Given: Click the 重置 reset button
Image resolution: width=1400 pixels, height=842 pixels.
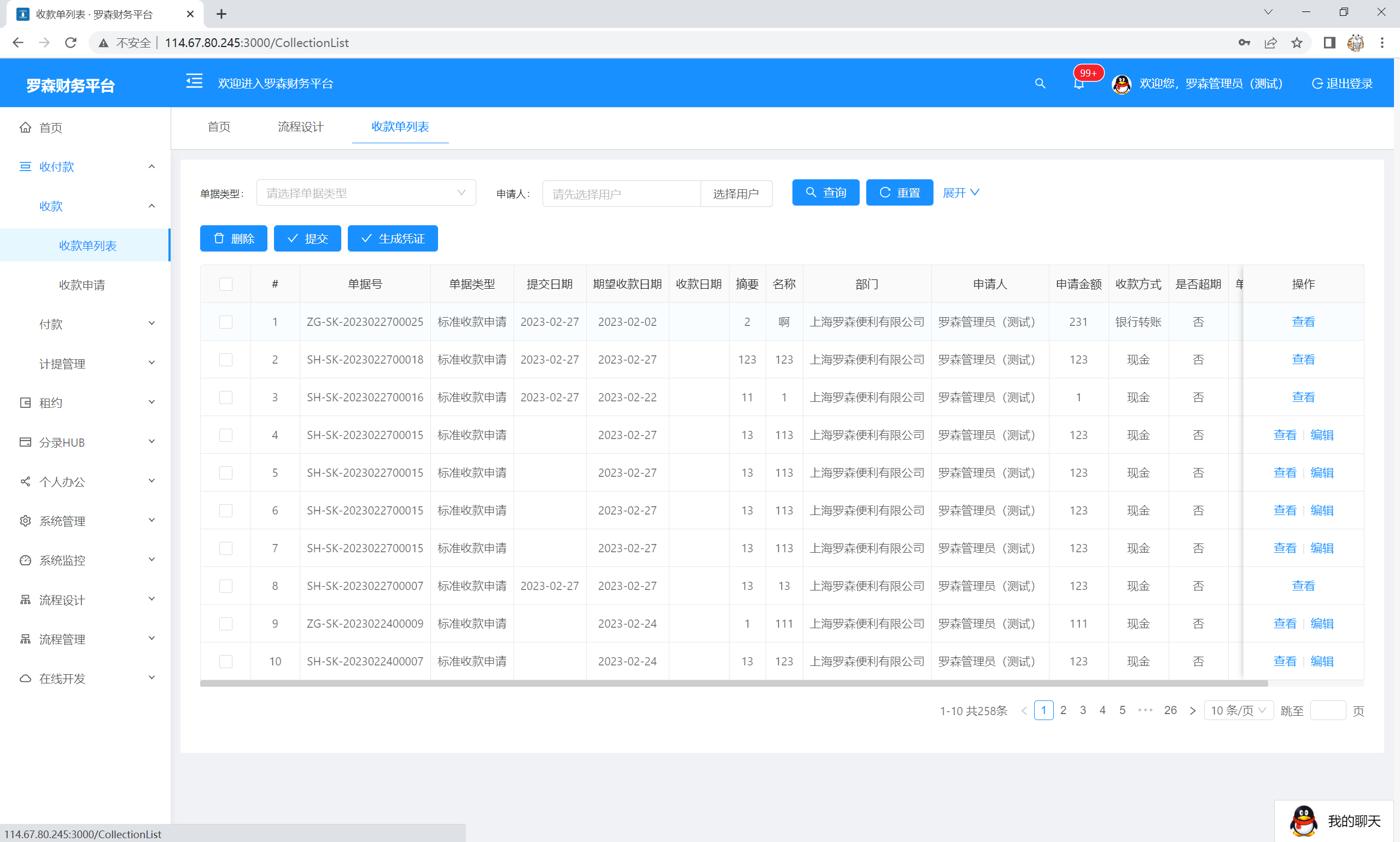Looking at the screenshot, I should [900, 192].
